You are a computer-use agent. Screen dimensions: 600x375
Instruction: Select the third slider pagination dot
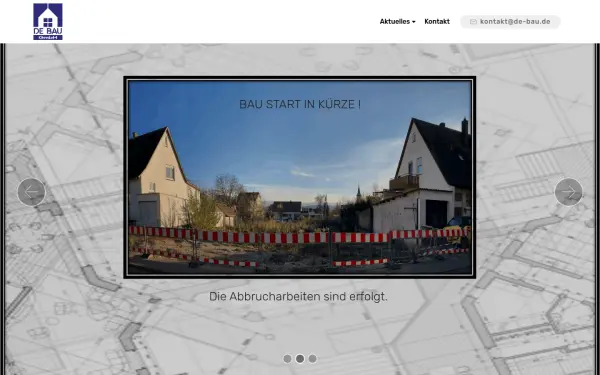tap(313, 359)
